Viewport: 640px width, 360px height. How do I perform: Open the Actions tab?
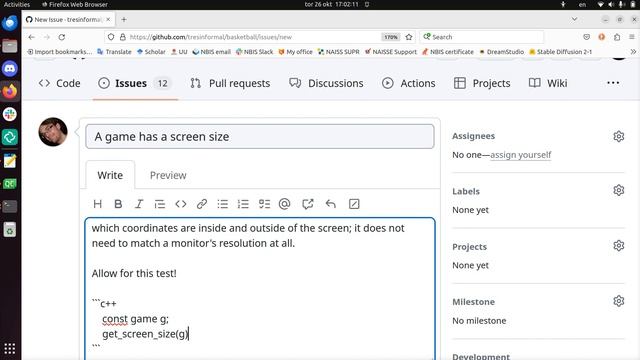[x=409, y=83]
